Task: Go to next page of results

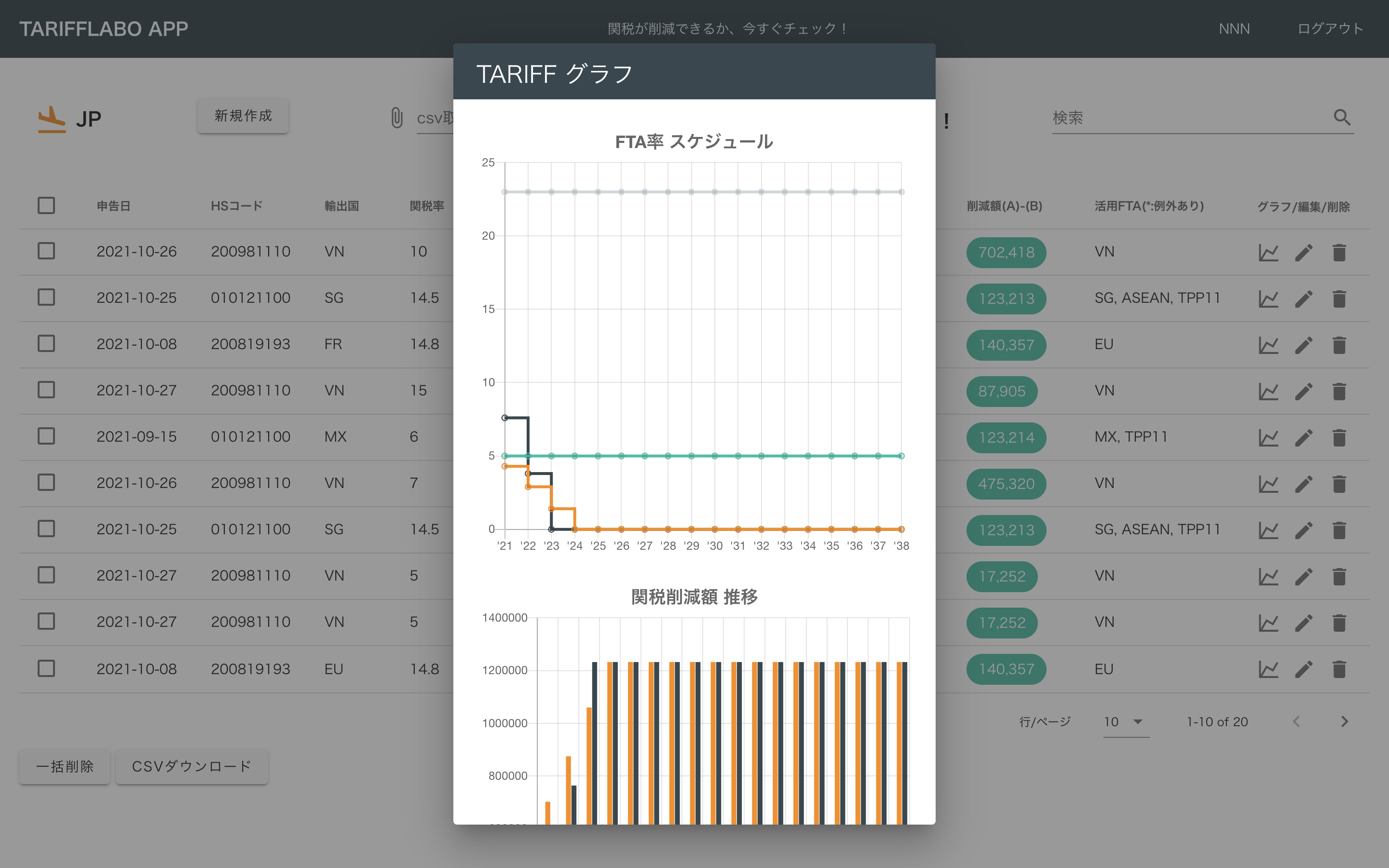Action: (1344, 721)
